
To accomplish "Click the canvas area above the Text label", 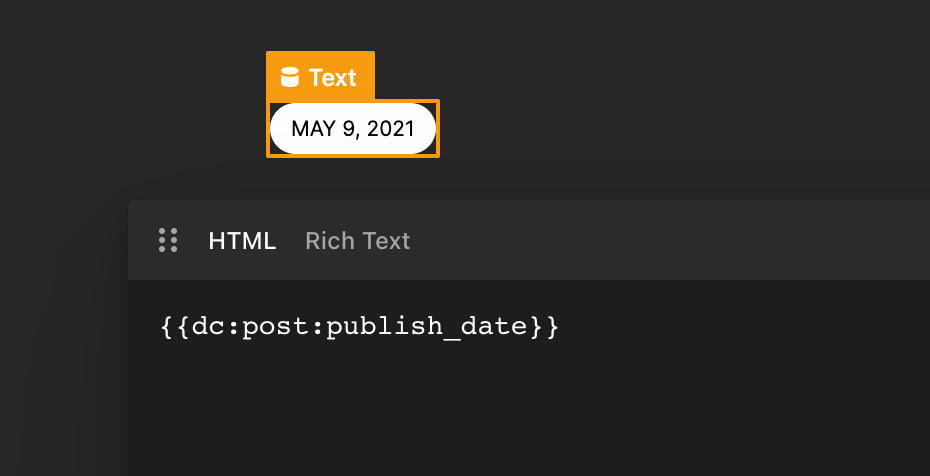I will [x=320, y=25].
